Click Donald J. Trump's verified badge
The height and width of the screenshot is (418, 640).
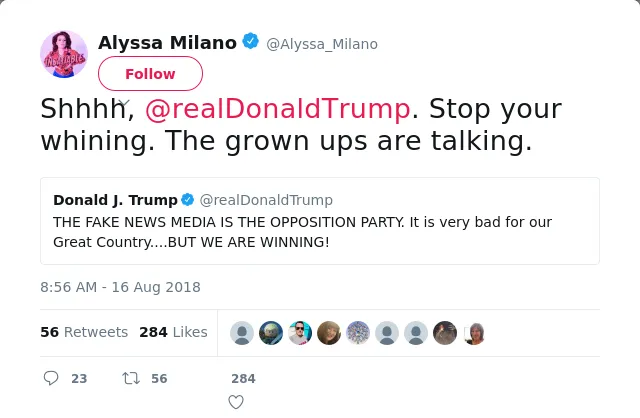click(188, 200)
